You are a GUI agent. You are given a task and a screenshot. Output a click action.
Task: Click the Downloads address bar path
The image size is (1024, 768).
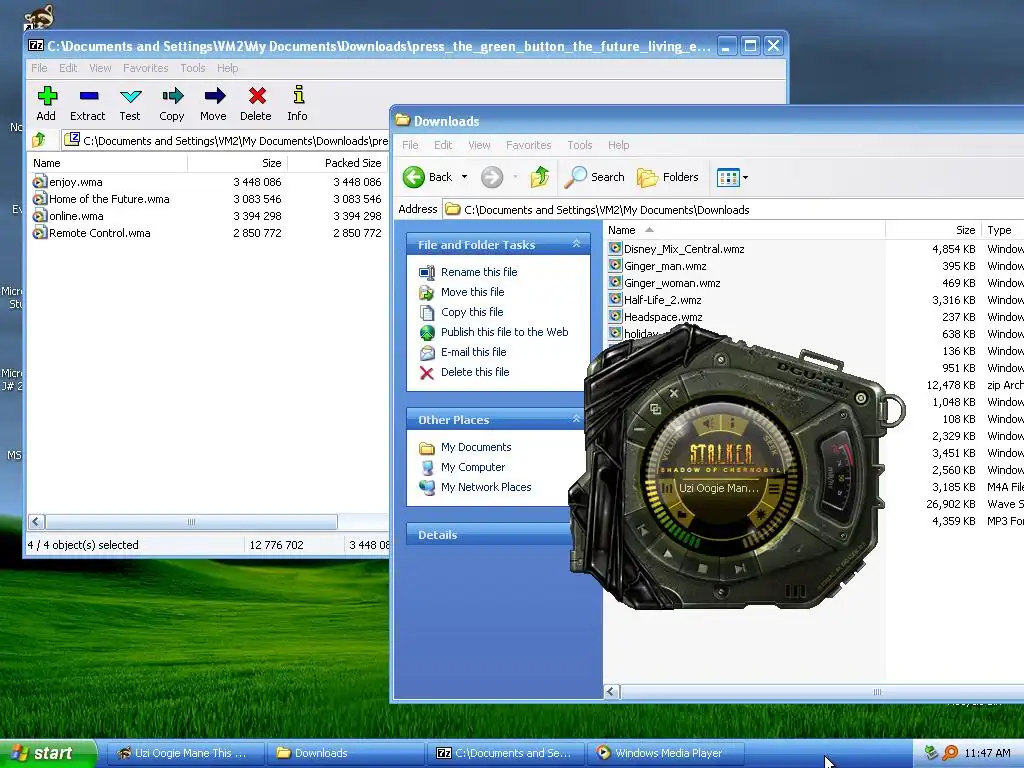pyautogui.click(x=607, y=210)
